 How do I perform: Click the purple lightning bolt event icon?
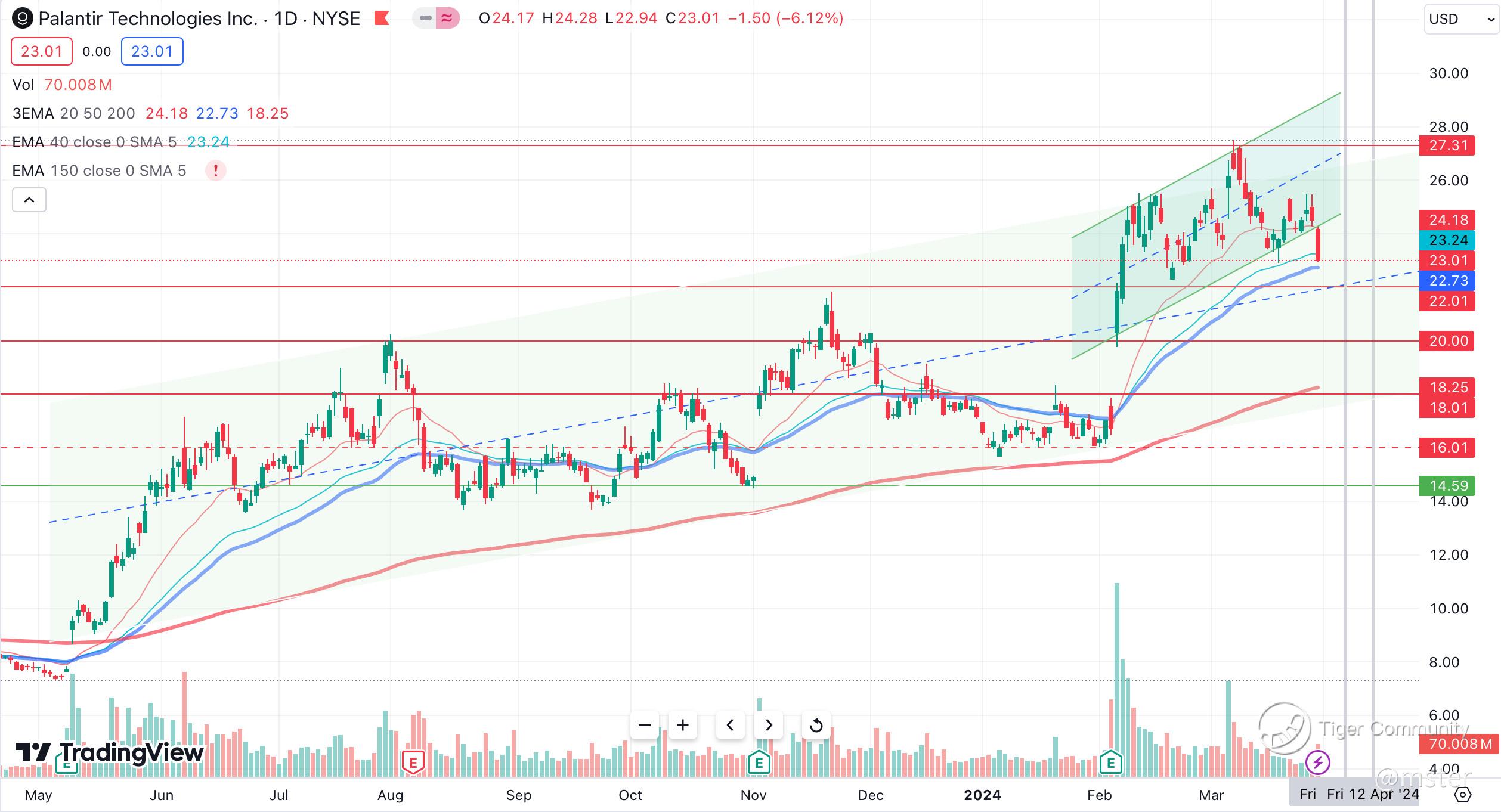(1317, 762)
